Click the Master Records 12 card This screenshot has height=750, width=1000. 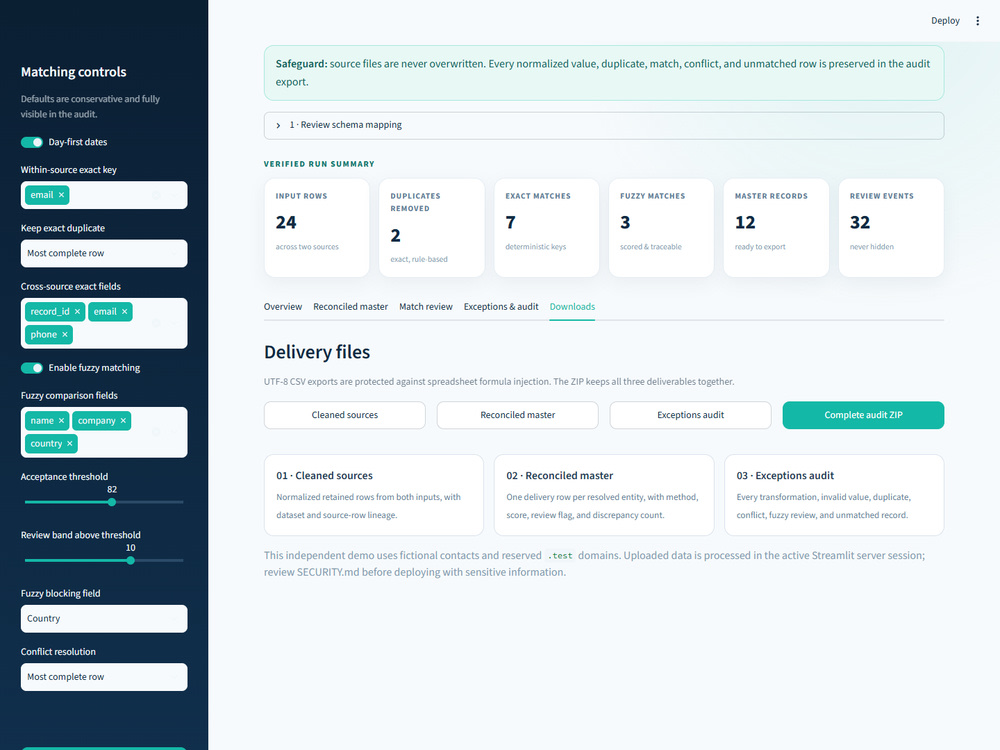coord(776,228)
